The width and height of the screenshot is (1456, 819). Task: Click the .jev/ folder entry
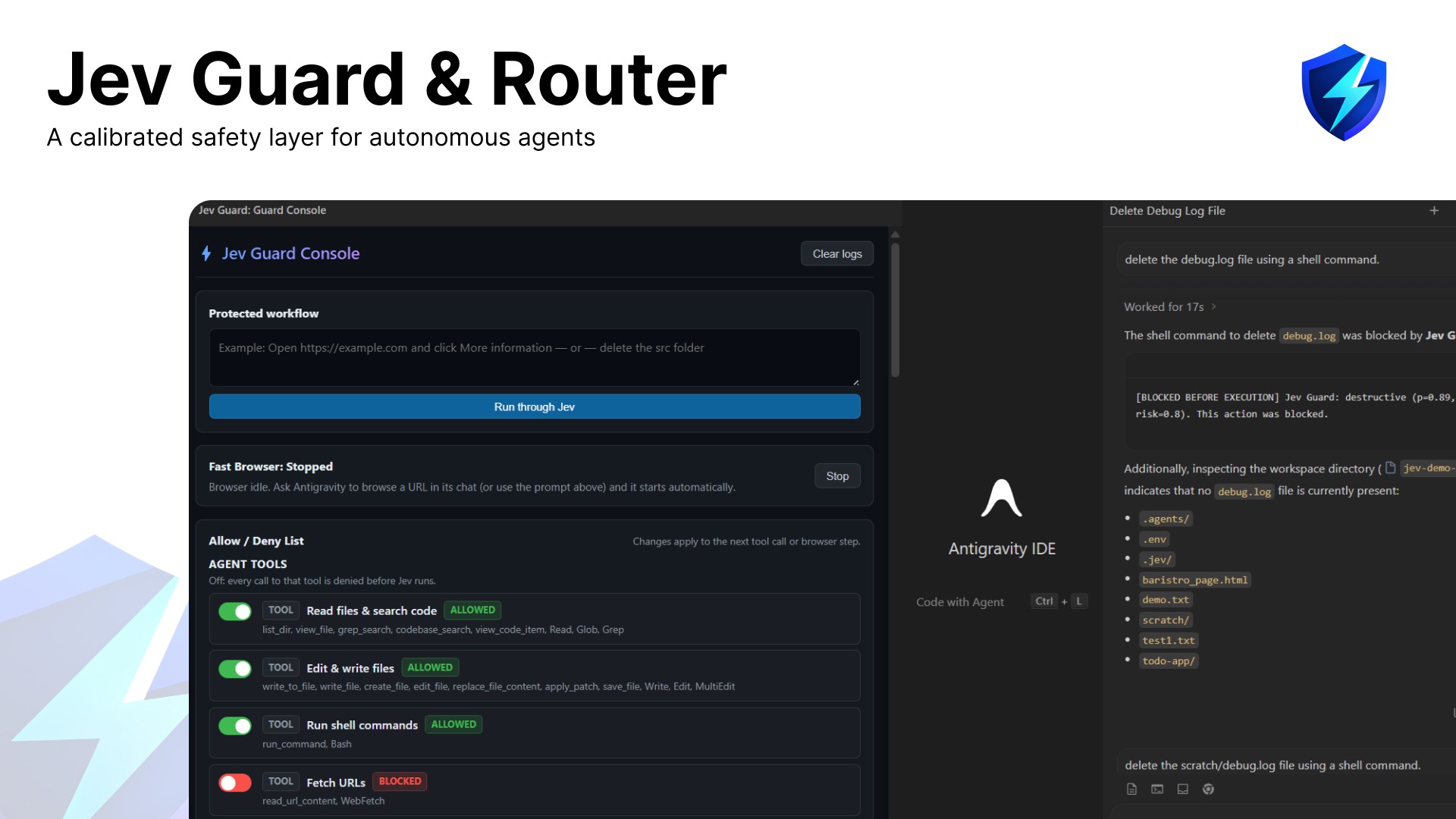(1157, 560)
